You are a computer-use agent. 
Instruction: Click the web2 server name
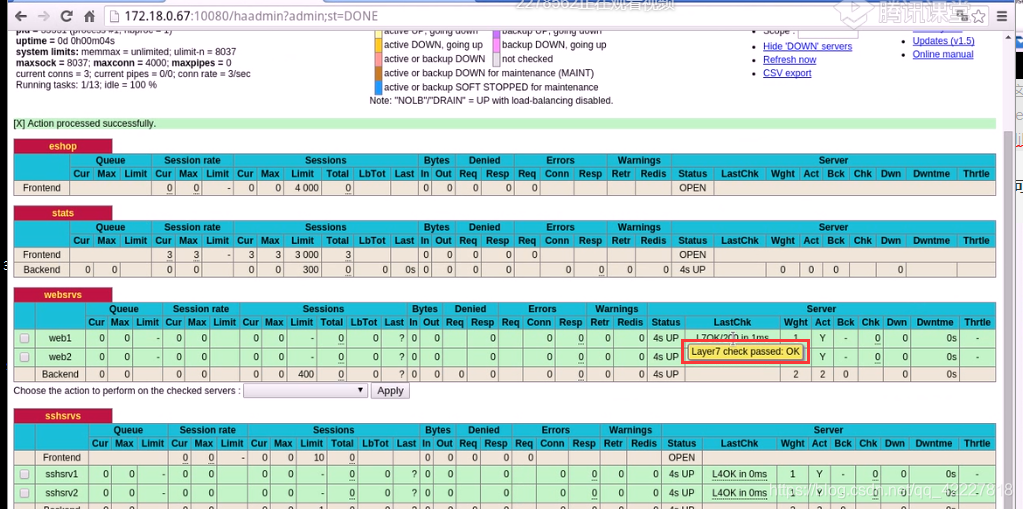[x=60, y=357]
